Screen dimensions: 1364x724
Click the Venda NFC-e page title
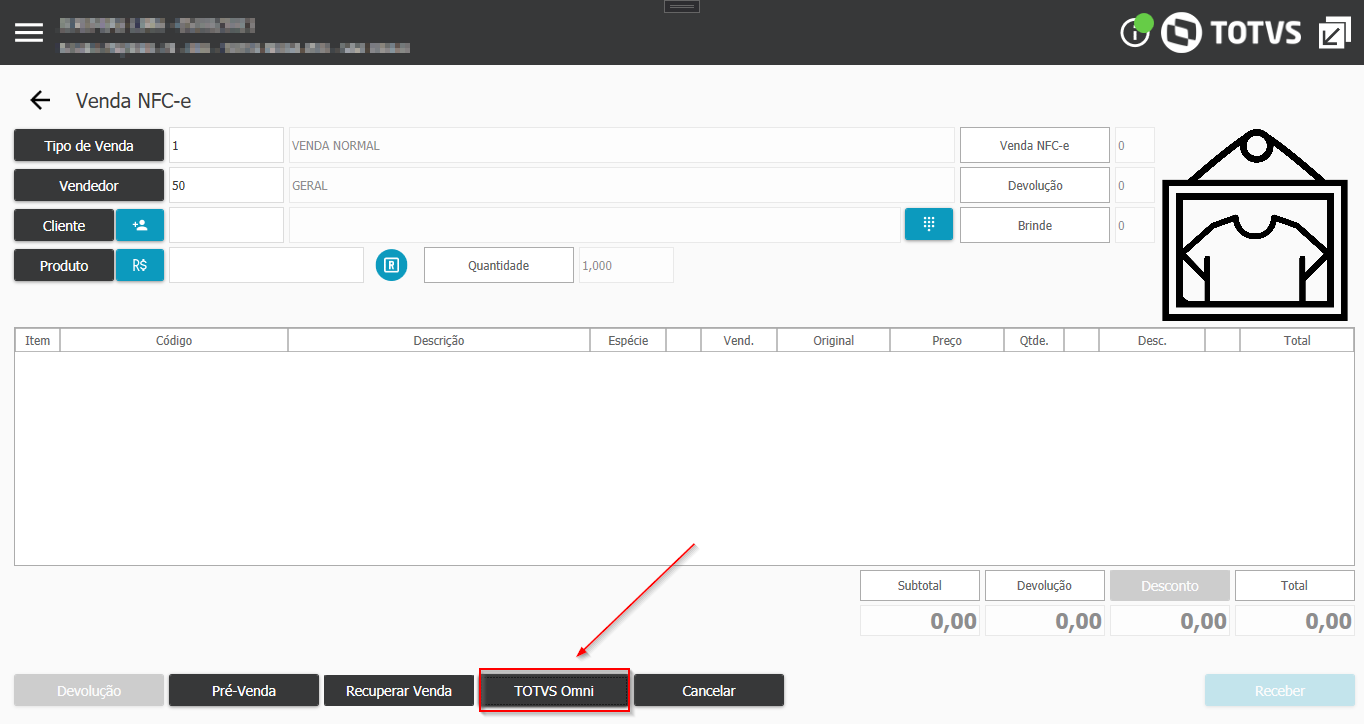(x=133, y=101)
